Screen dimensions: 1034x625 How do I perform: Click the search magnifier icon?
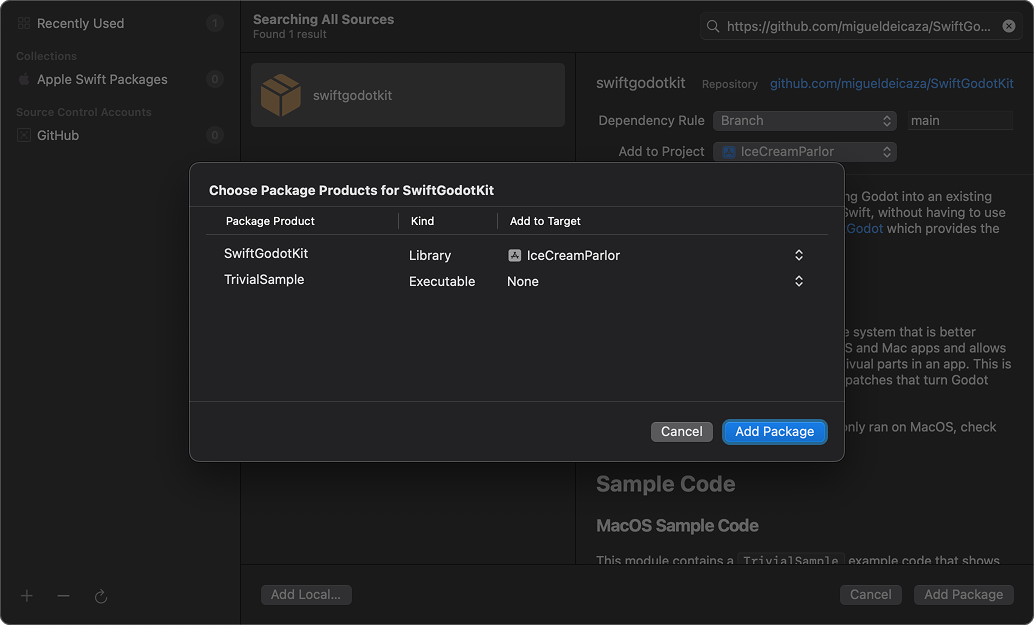tap(713, 26)
